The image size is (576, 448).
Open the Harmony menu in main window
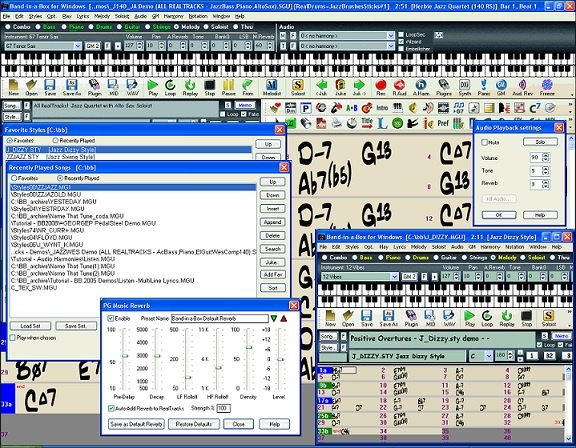[173, 17]
